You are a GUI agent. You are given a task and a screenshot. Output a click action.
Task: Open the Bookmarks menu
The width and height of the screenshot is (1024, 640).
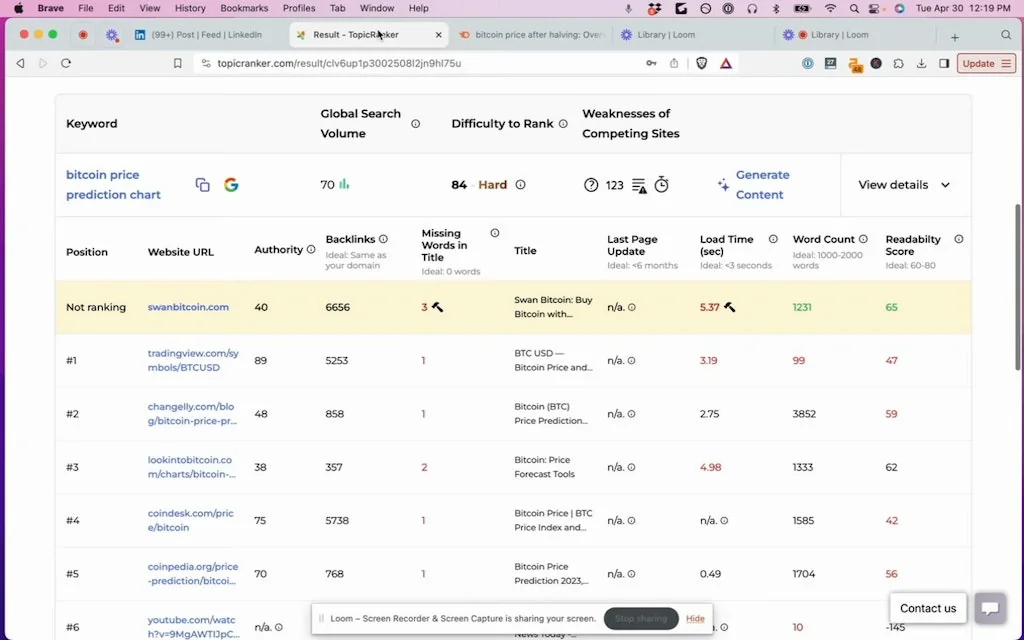point(244,8)
